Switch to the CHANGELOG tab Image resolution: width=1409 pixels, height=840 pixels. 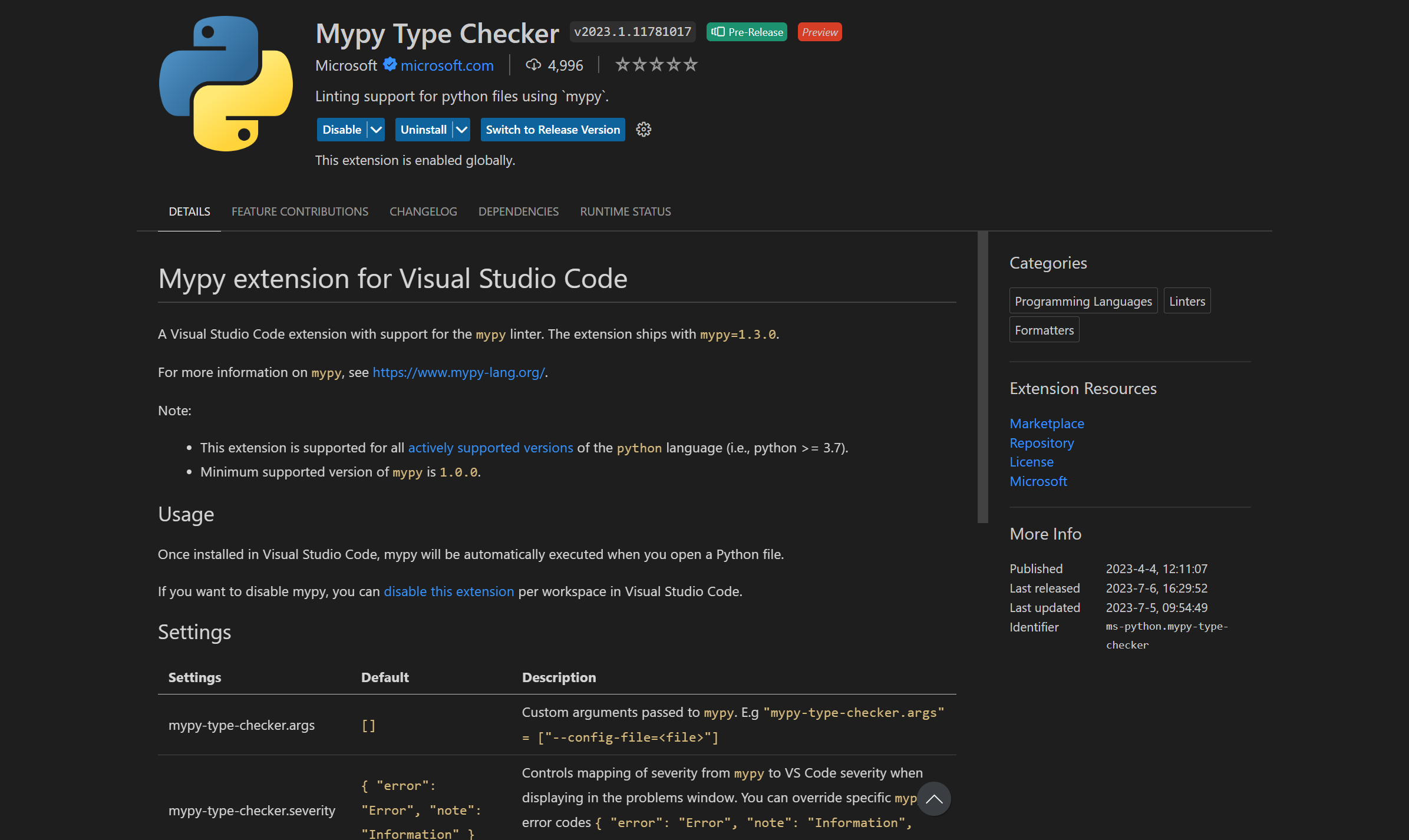[x=423, y=211]
